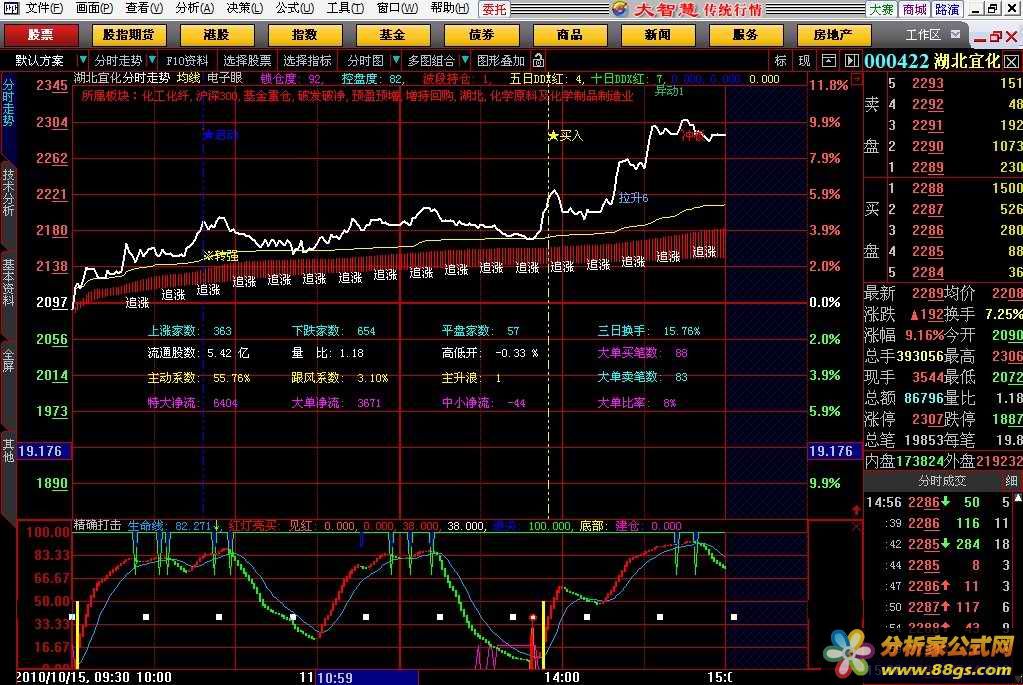Select the 股指期货 market tab

pyautogui.click(x=129, y=35)
